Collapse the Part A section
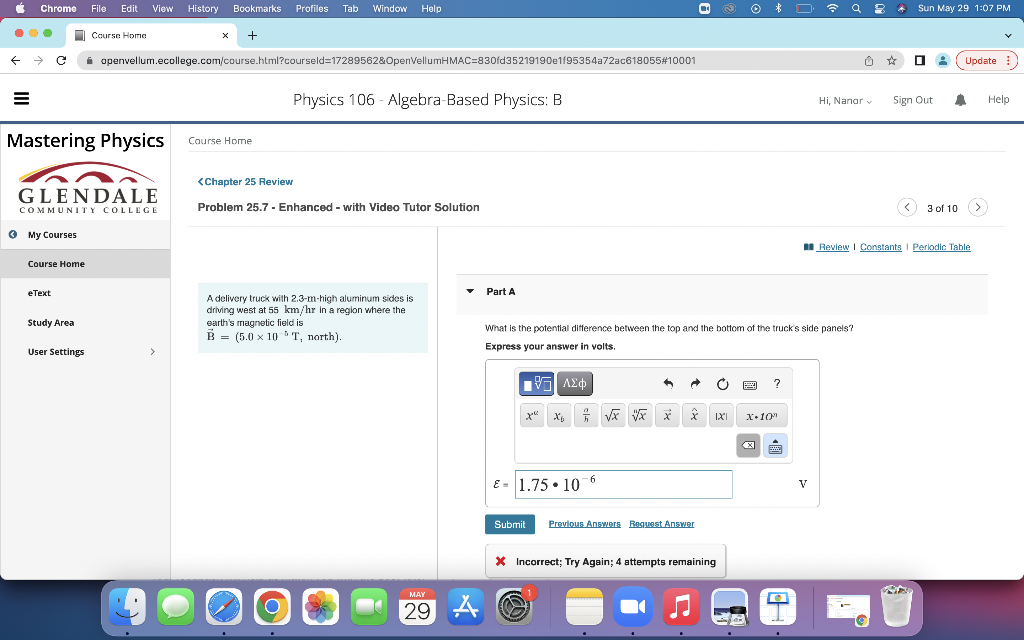The height and width of the screenshot is (640, 1024). [x=470, y=291]
